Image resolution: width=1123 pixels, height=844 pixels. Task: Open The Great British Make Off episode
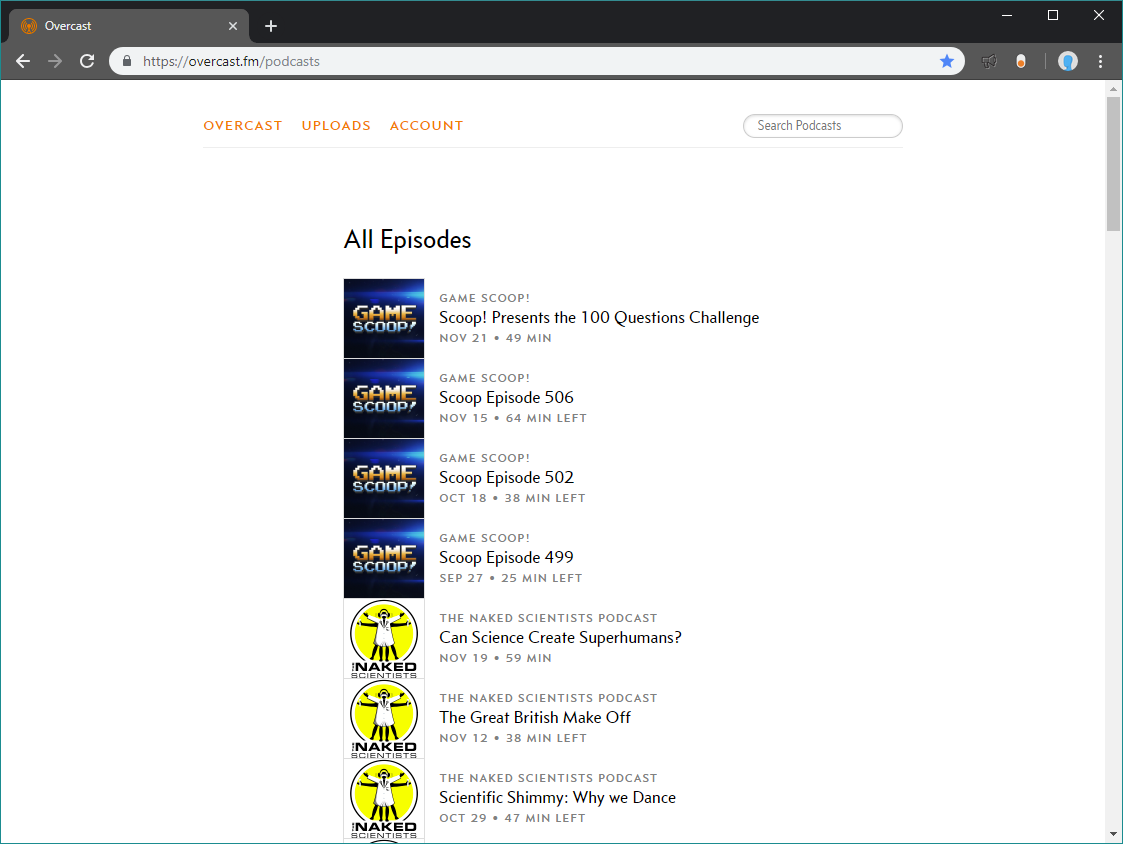tap(535, 718)
